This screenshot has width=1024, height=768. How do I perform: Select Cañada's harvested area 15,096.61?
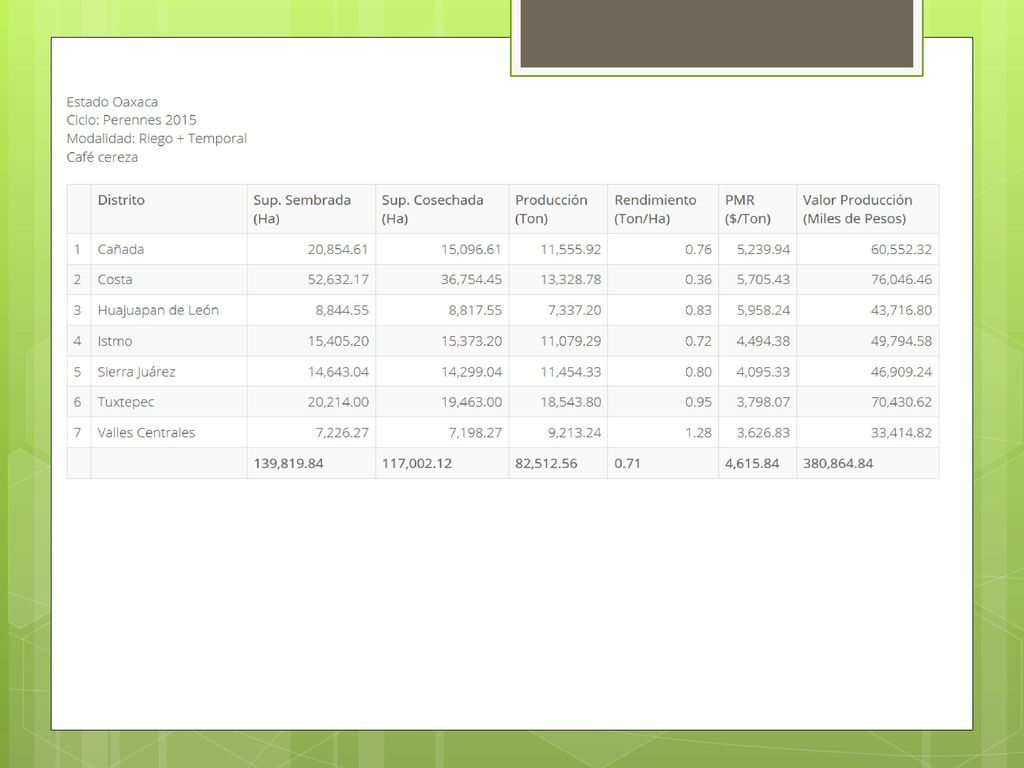click(471, 249)
